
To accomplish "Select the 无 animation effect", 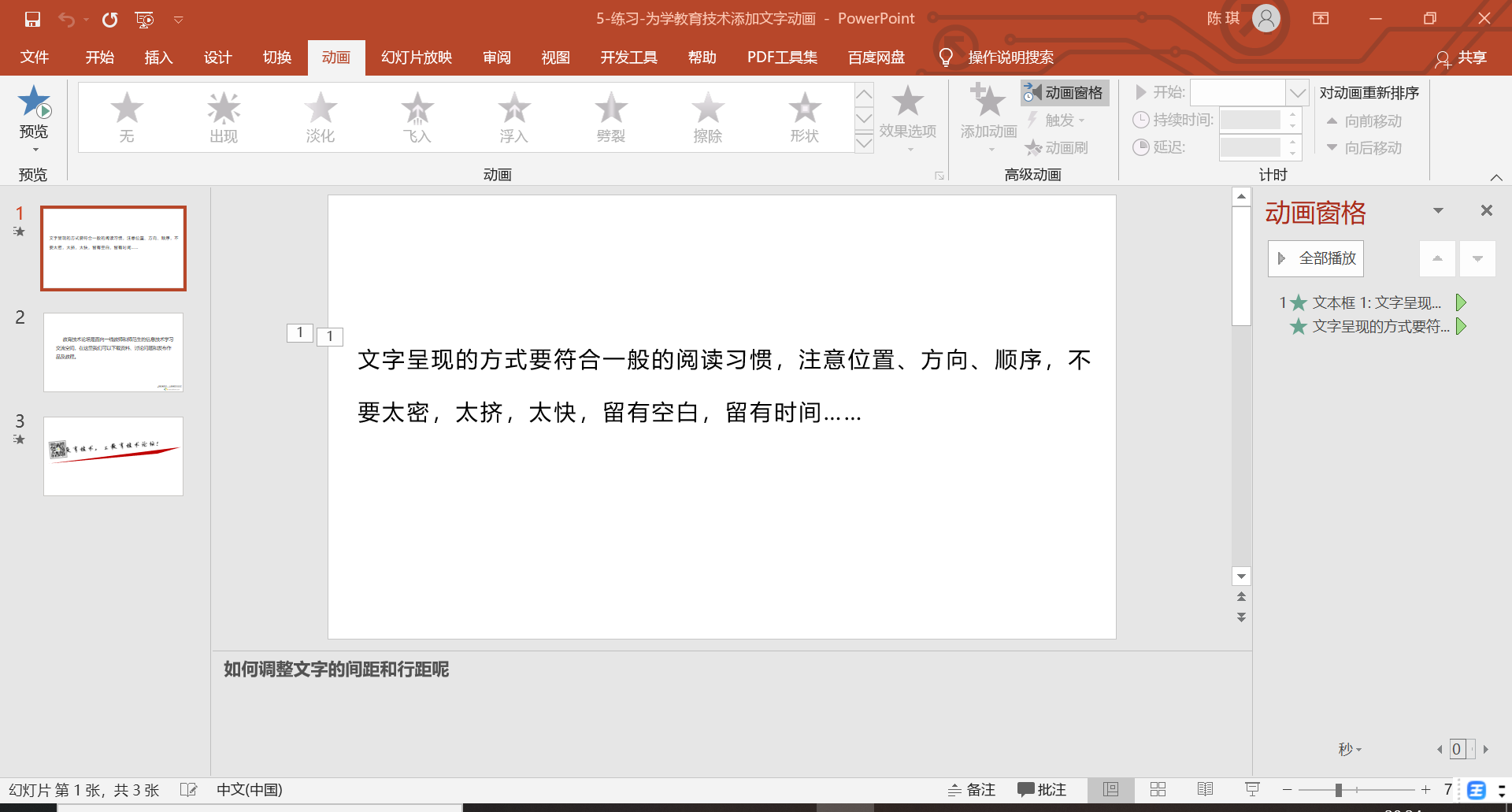I will point(127,117).
